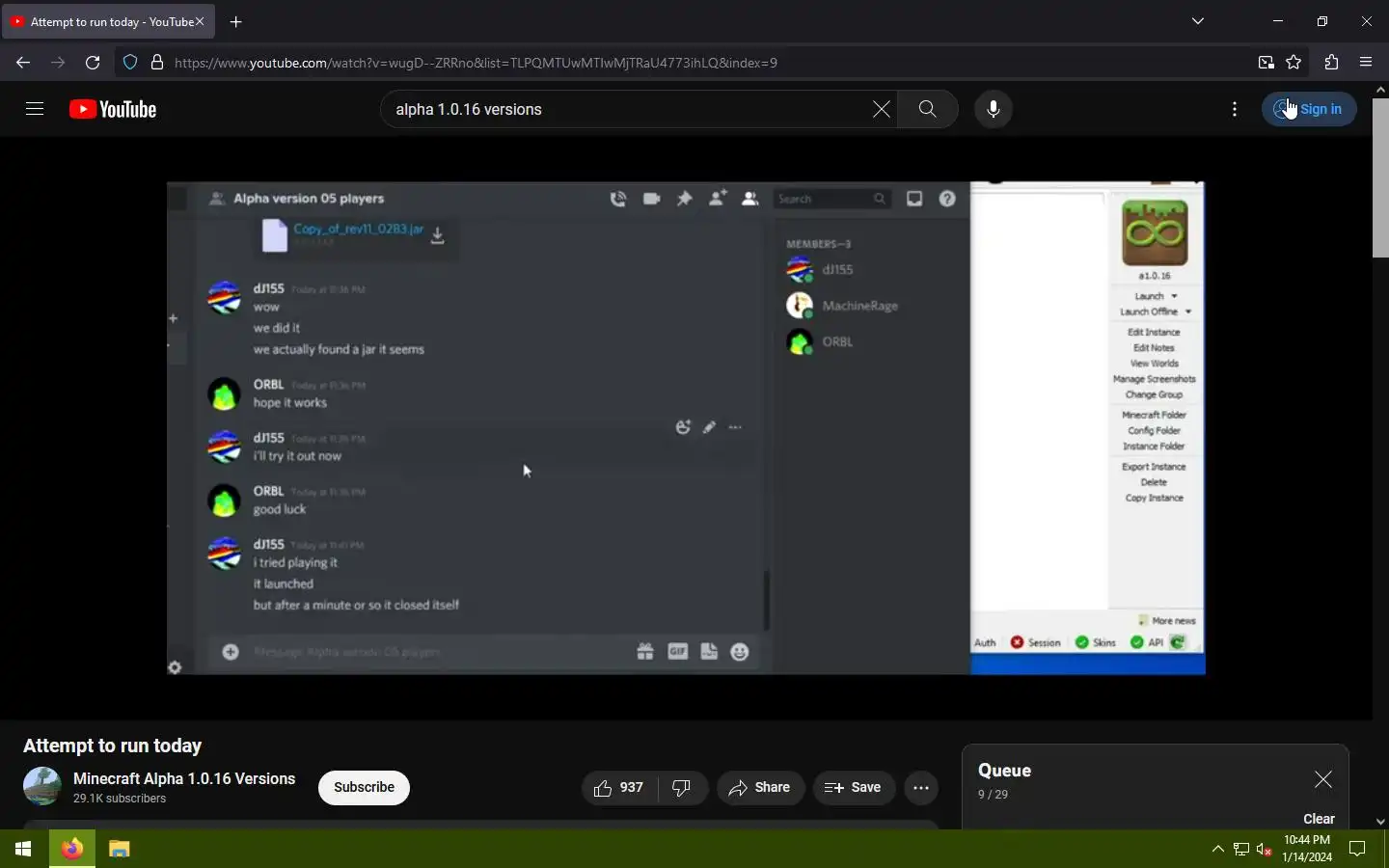
Task: Sign in to YouTube
Action: point(1309,109)
